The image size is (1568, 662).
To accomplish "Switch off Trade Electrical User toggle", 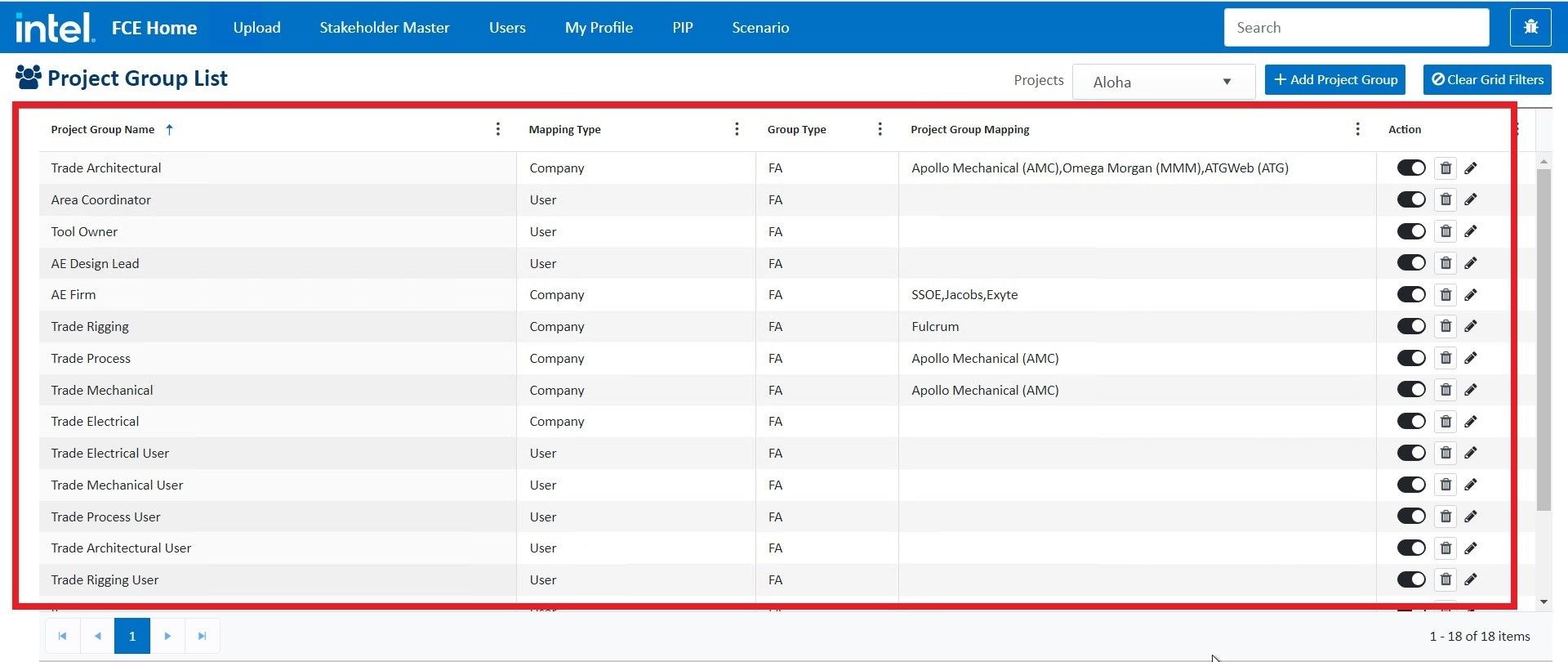I will pyautogui.click(x=1410, y=454).
